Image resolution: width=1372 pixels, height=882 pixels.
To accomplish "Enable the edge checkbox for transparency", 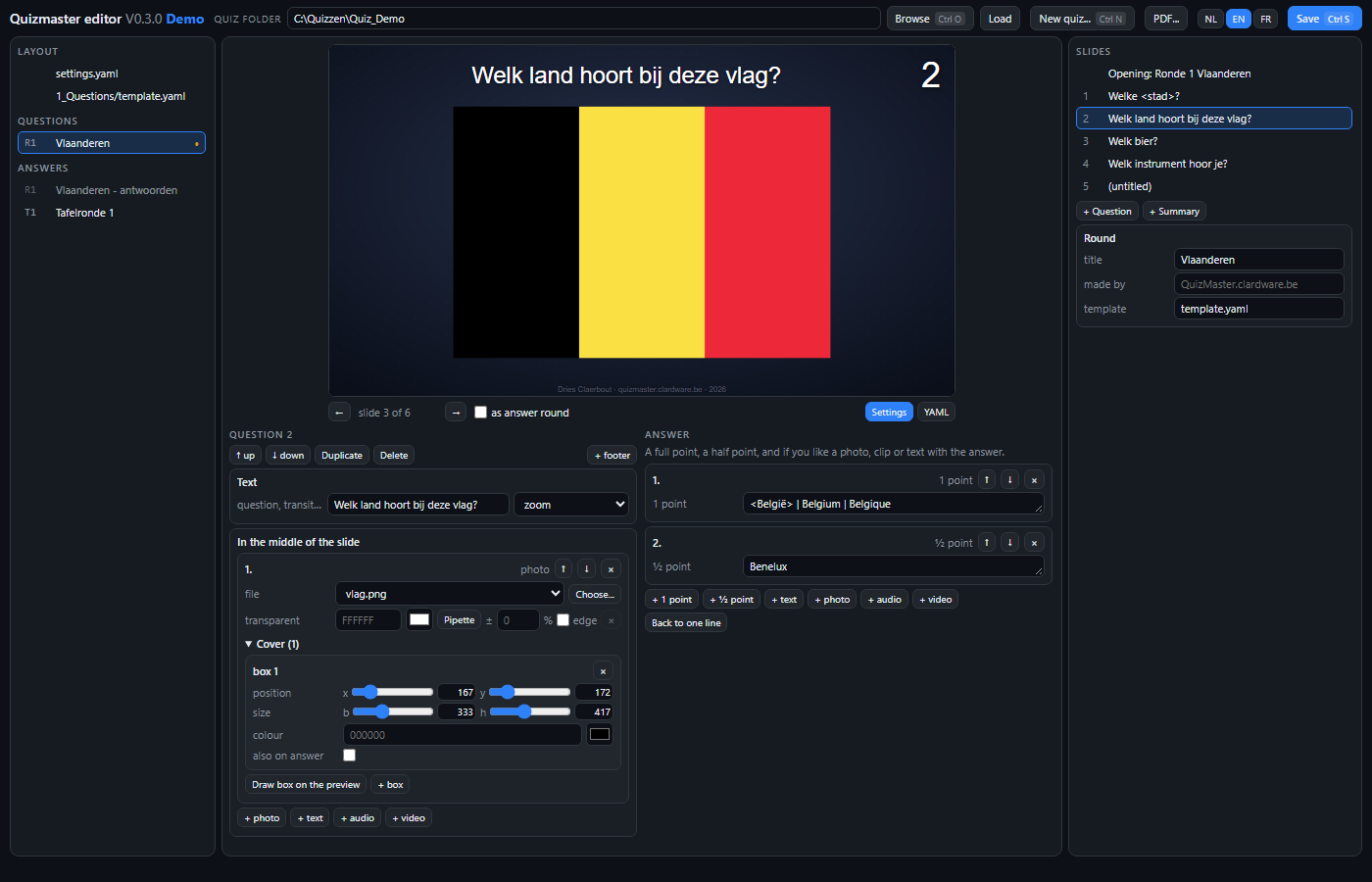I will 563,620.
